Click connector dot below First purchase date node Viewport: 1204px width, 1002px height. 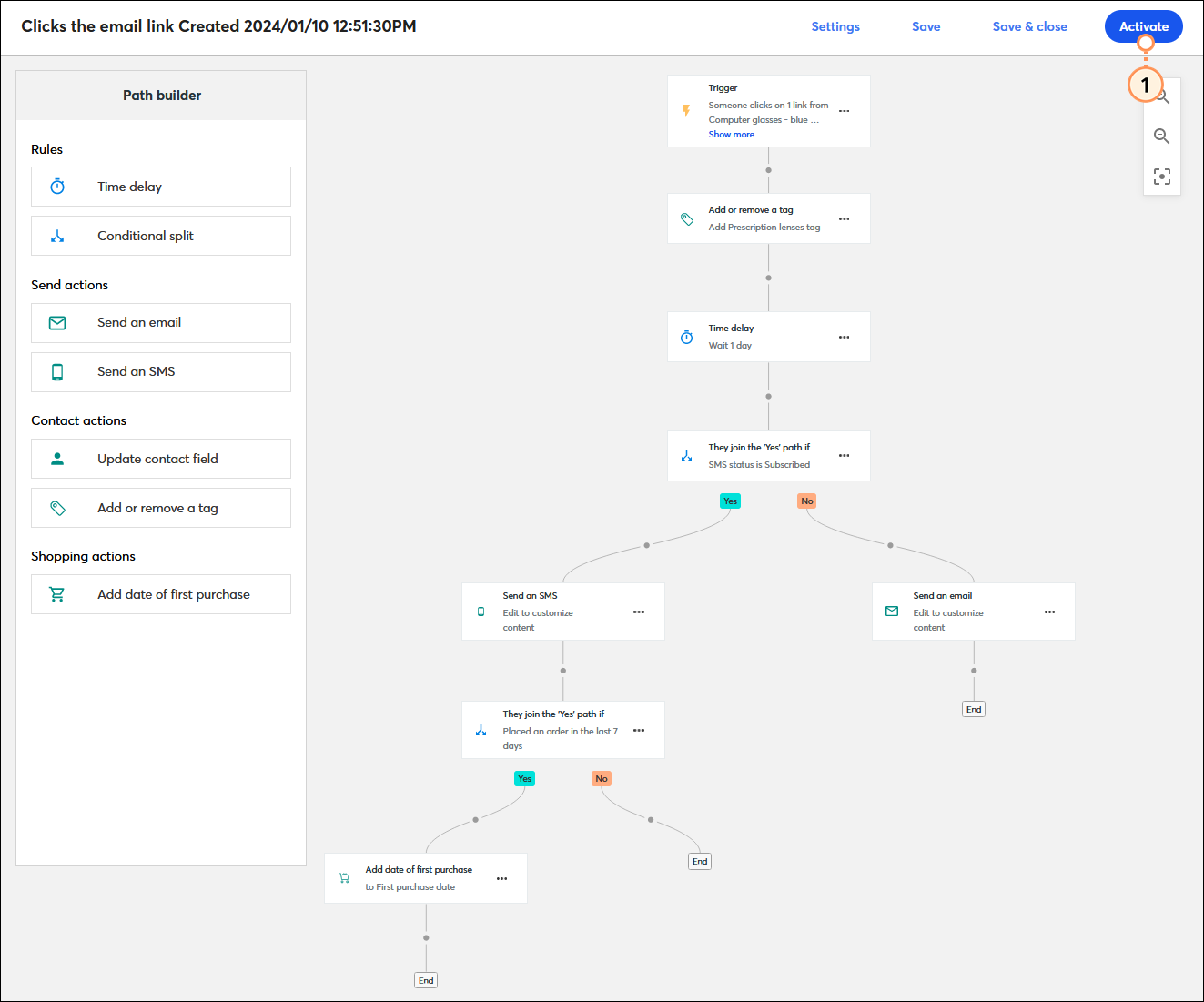pos(426,937)
